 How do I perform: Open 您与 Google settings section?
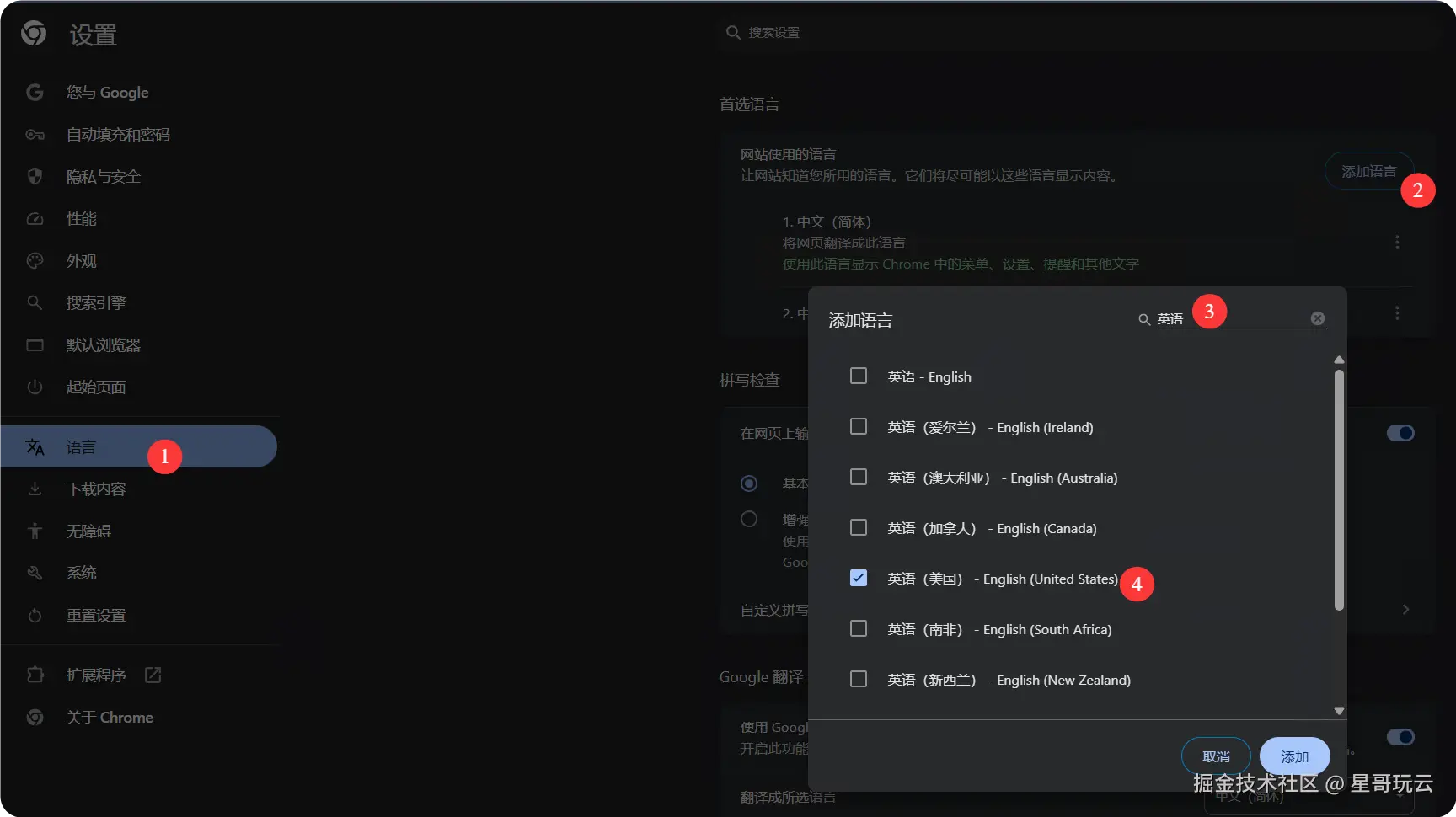[139, 93]
